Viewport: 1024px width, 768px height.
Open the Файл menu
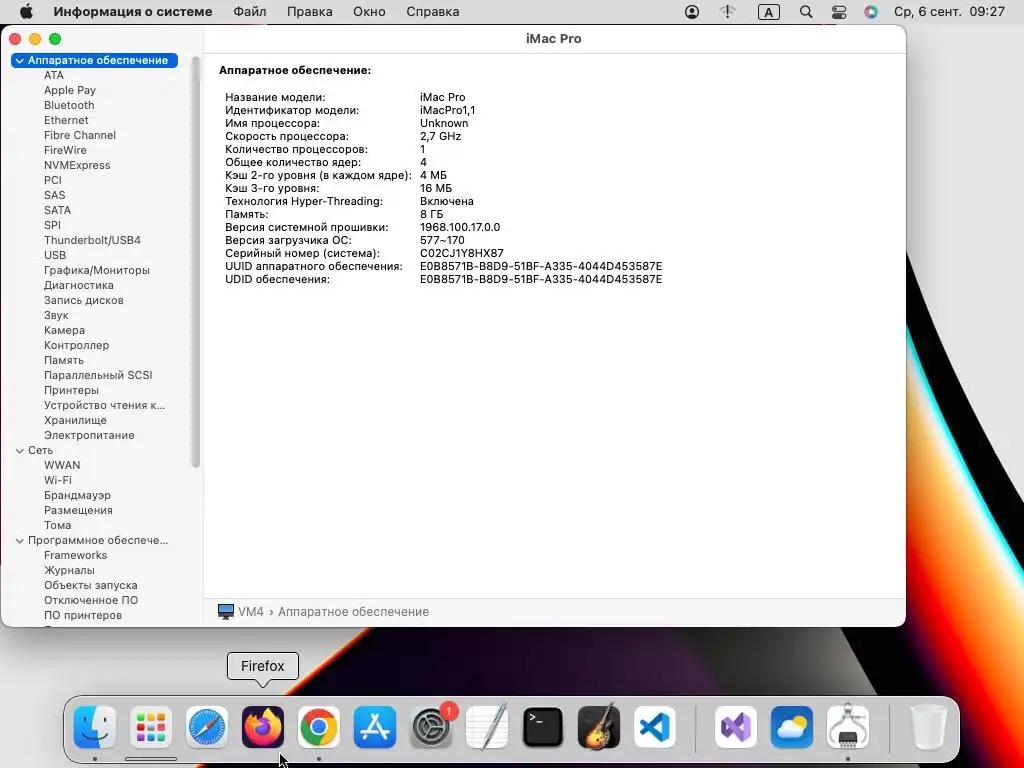[x=249, y=12]
